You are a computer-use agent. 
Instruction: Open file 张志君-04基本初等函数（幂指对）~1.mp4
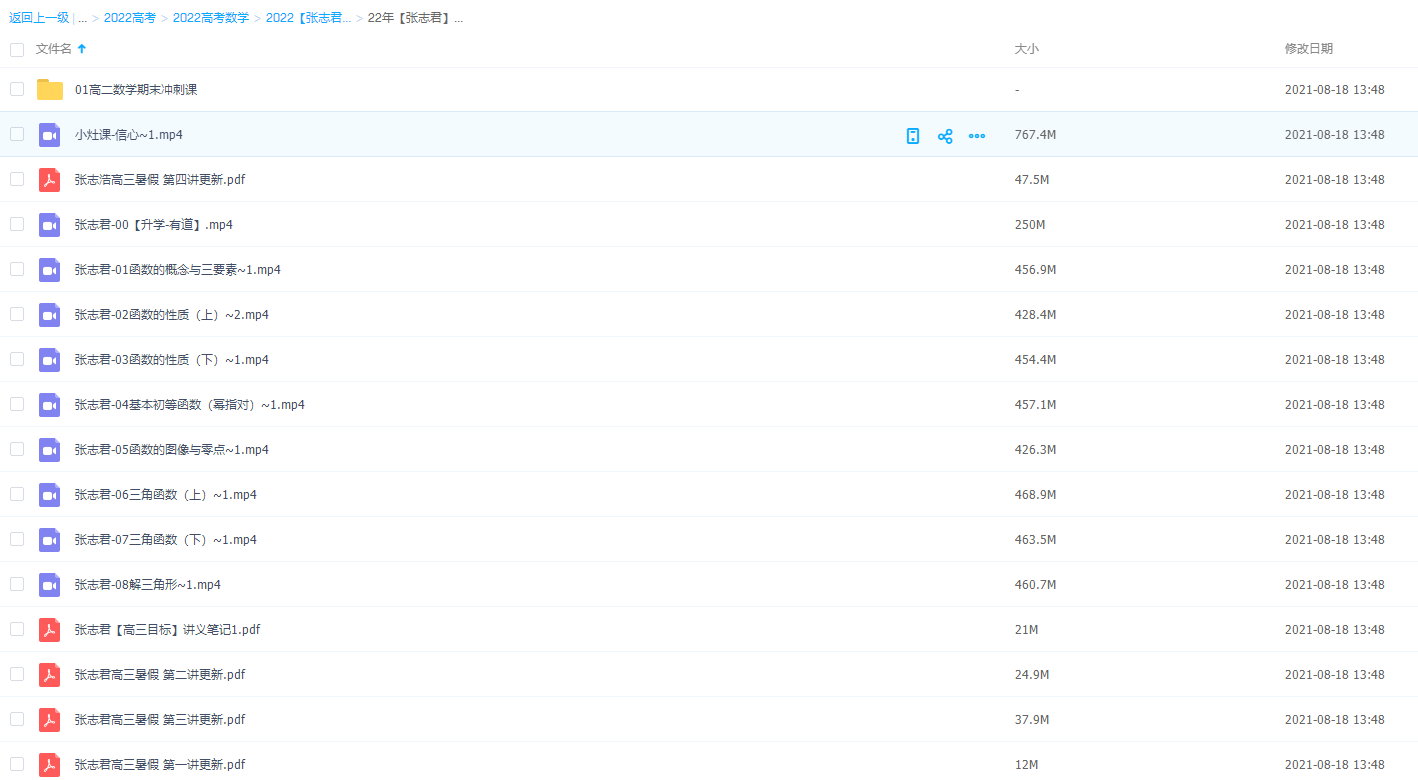tap(189, 405)
